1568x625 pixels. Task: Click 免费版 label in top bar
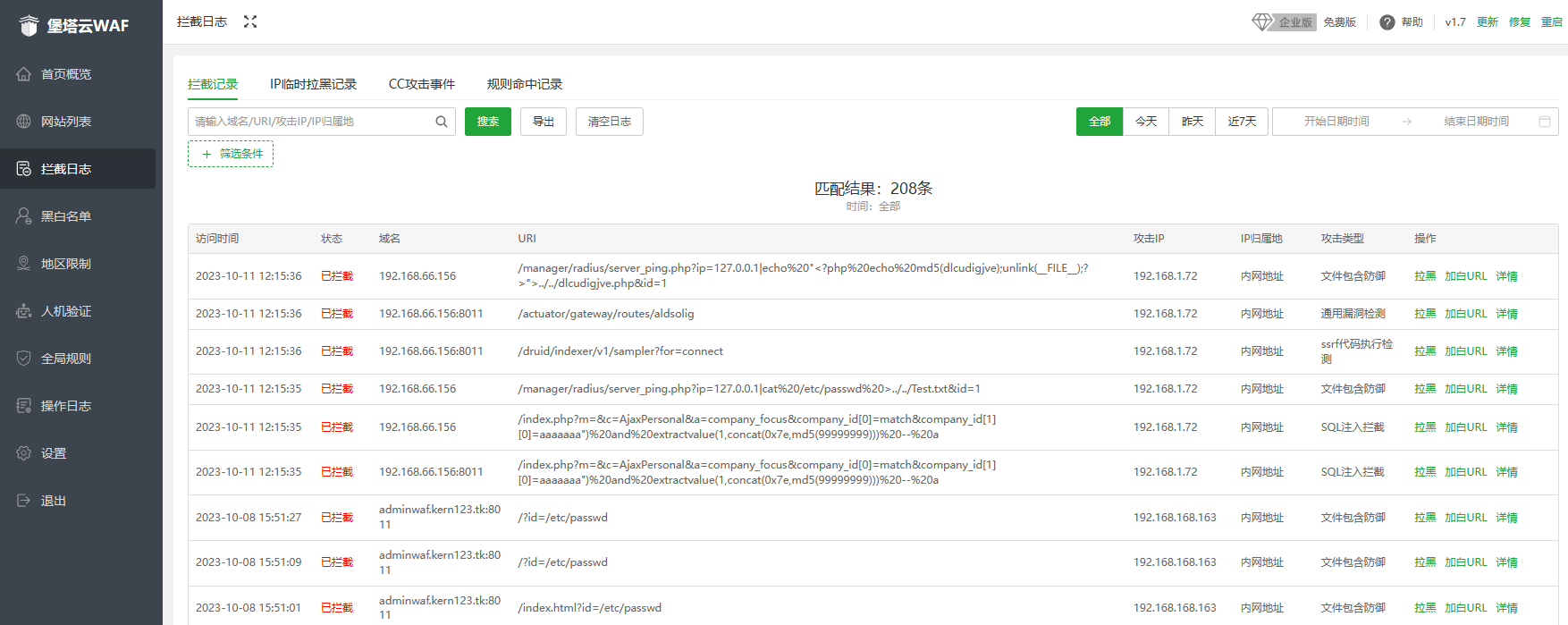(x=1340, y=22)
